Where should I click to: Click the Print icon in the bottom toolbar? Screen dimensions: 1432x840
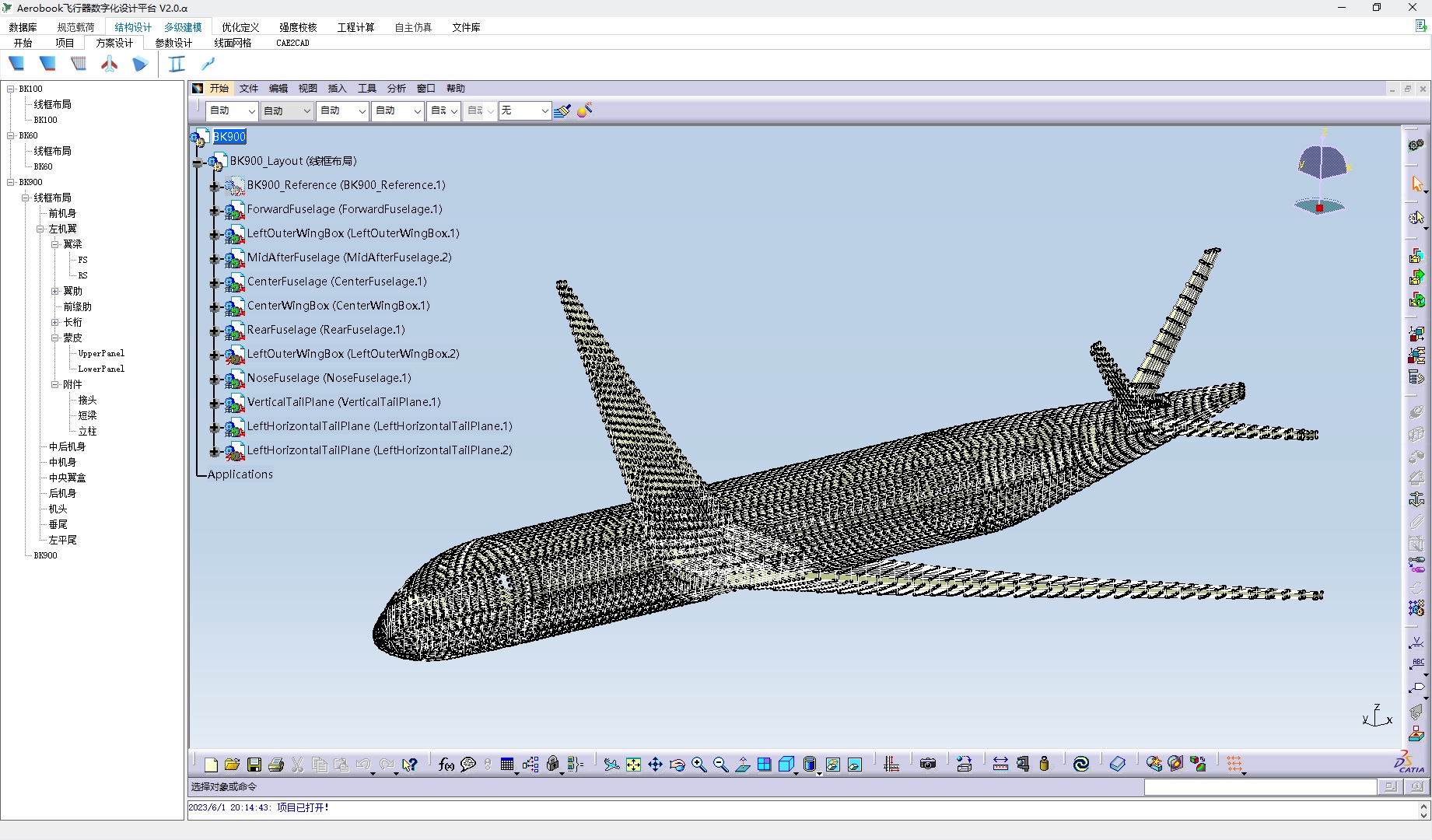[x=275, y=765]
